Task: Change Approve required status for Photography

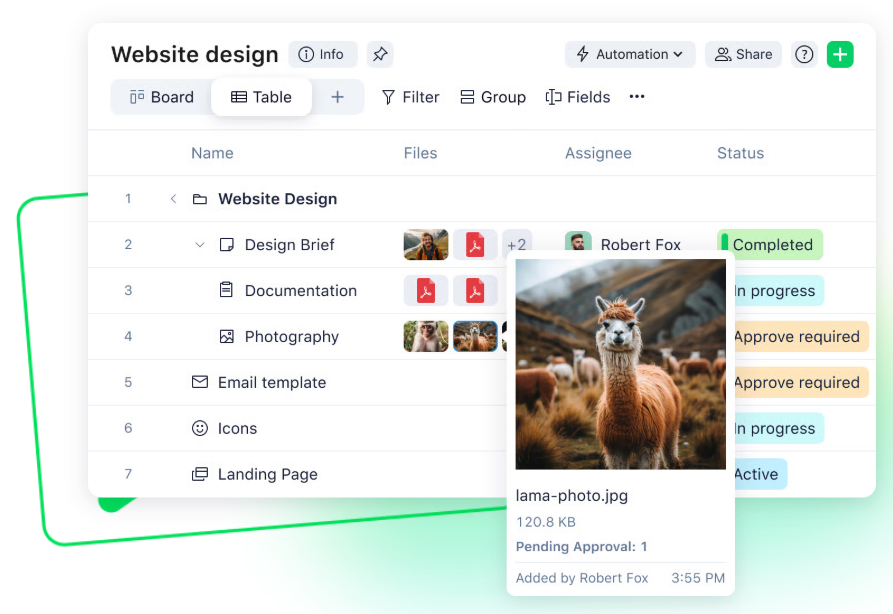Action: (x=801, y=337)
